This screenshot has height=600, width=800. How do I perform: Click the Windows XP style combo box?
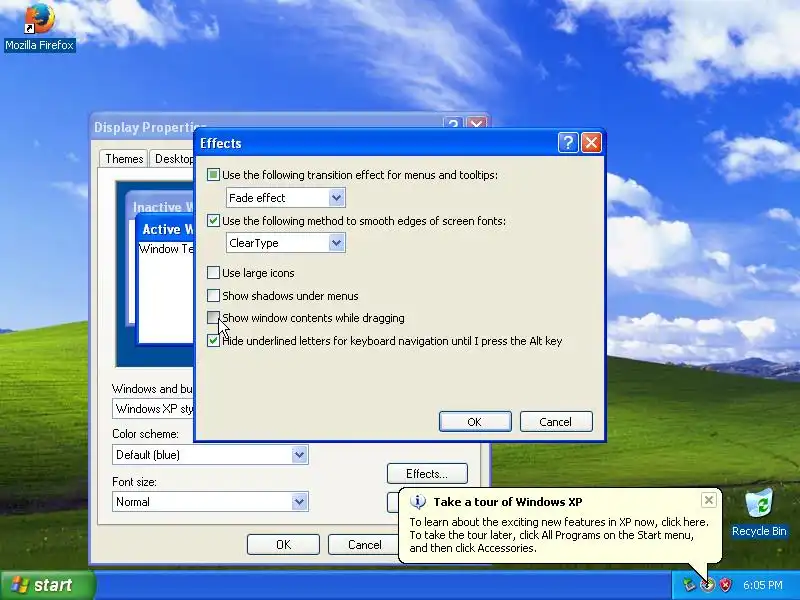pos(153,409)
